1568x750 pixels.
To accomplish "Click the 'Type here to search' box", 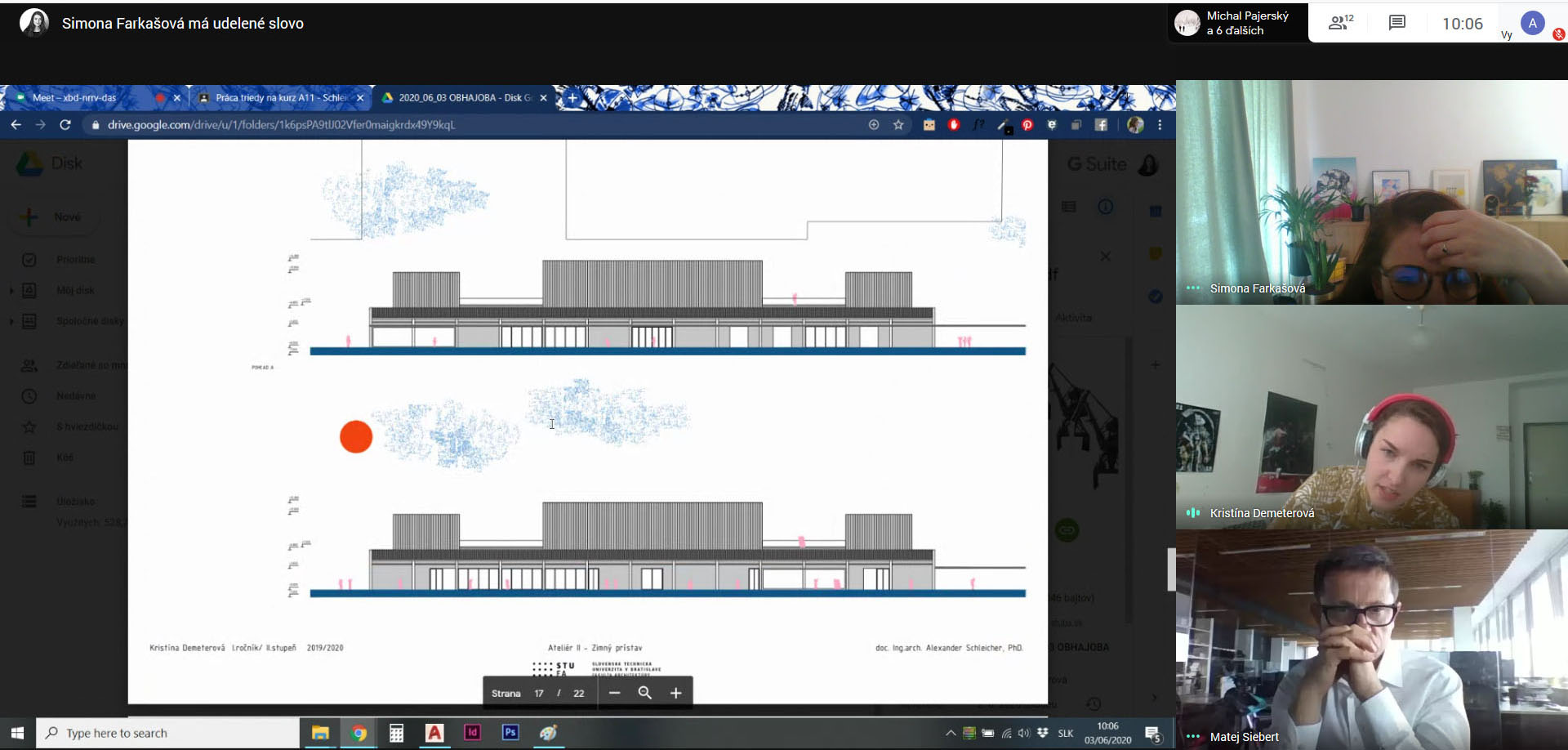I will click(x=168, y=733).
